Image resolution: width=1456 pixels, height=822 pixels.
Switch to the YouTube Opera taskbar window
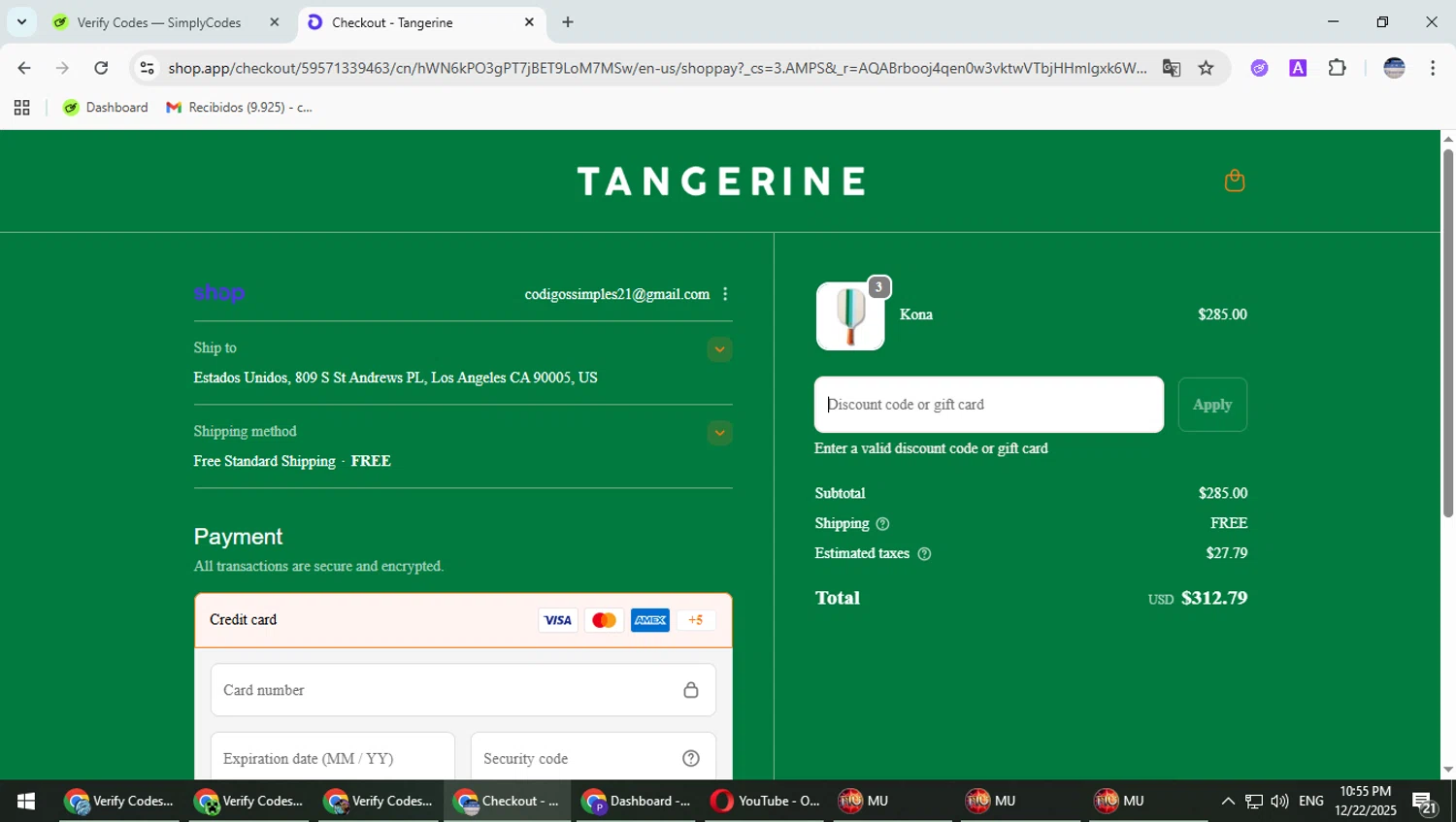(765, 801)
